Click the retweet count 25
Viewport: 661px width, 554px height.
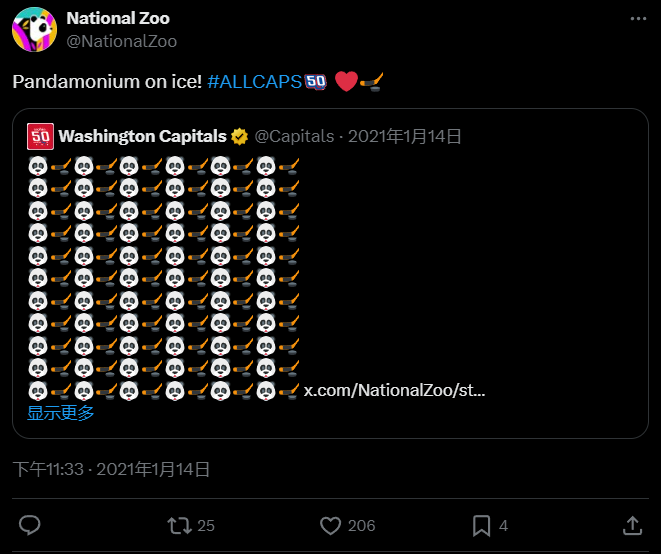point(206,525)
